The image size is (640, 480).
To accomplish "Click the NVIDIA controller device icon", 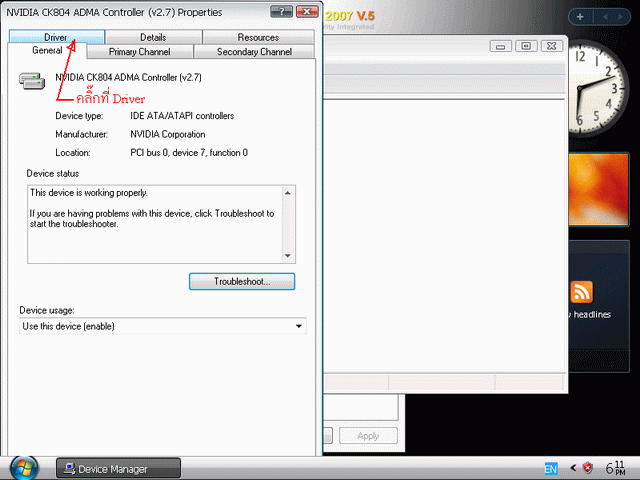I will click(x=32, y=81).
